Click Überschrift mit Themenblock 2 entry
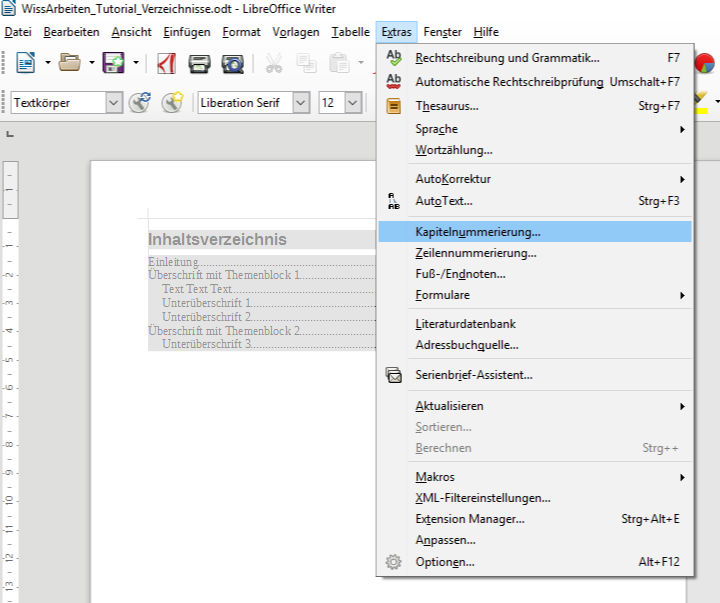This screenshot has width=720, height=603. click(224, 331)
